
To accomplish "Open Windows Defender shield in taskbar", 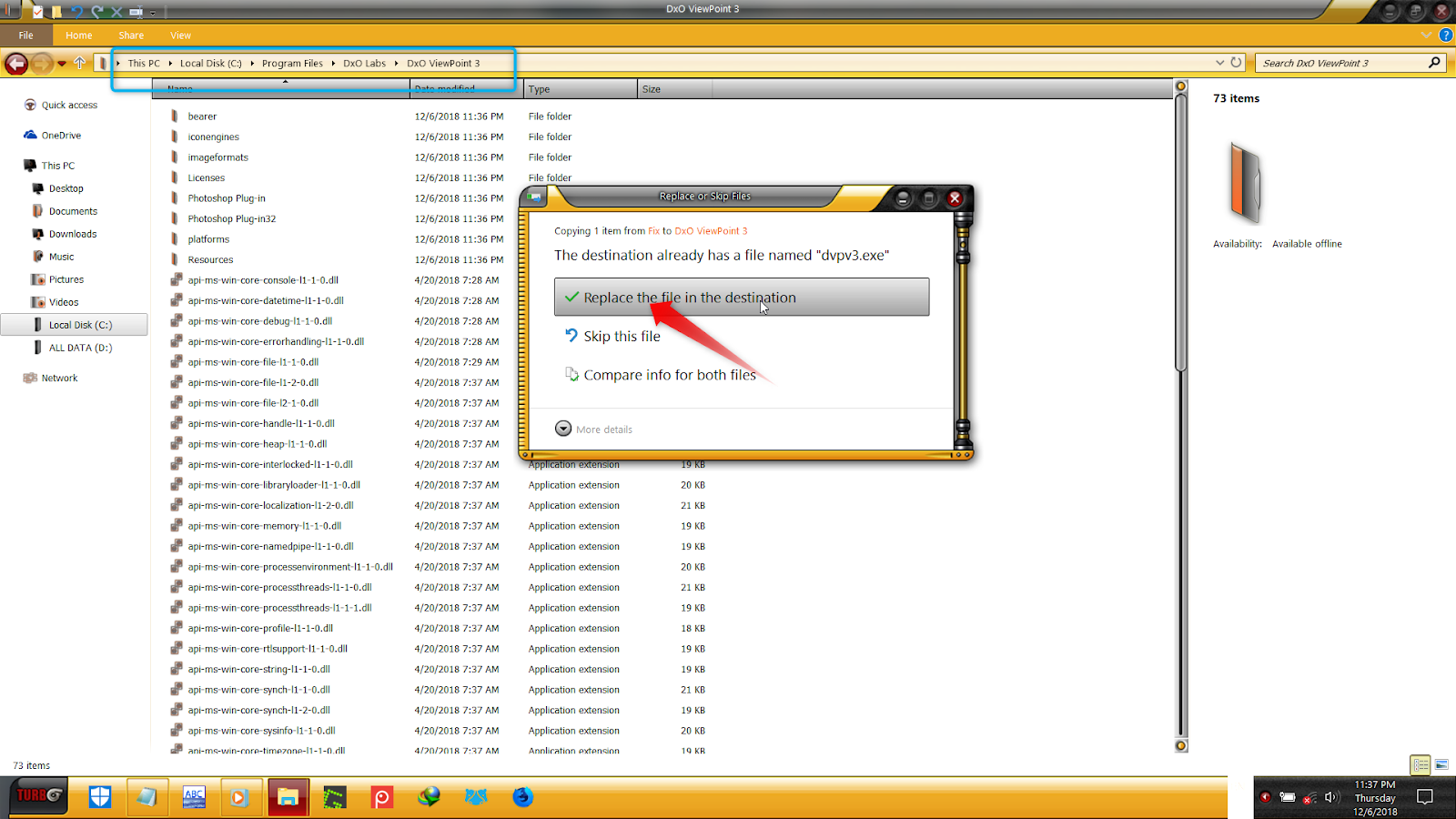I will pos(100,797).
